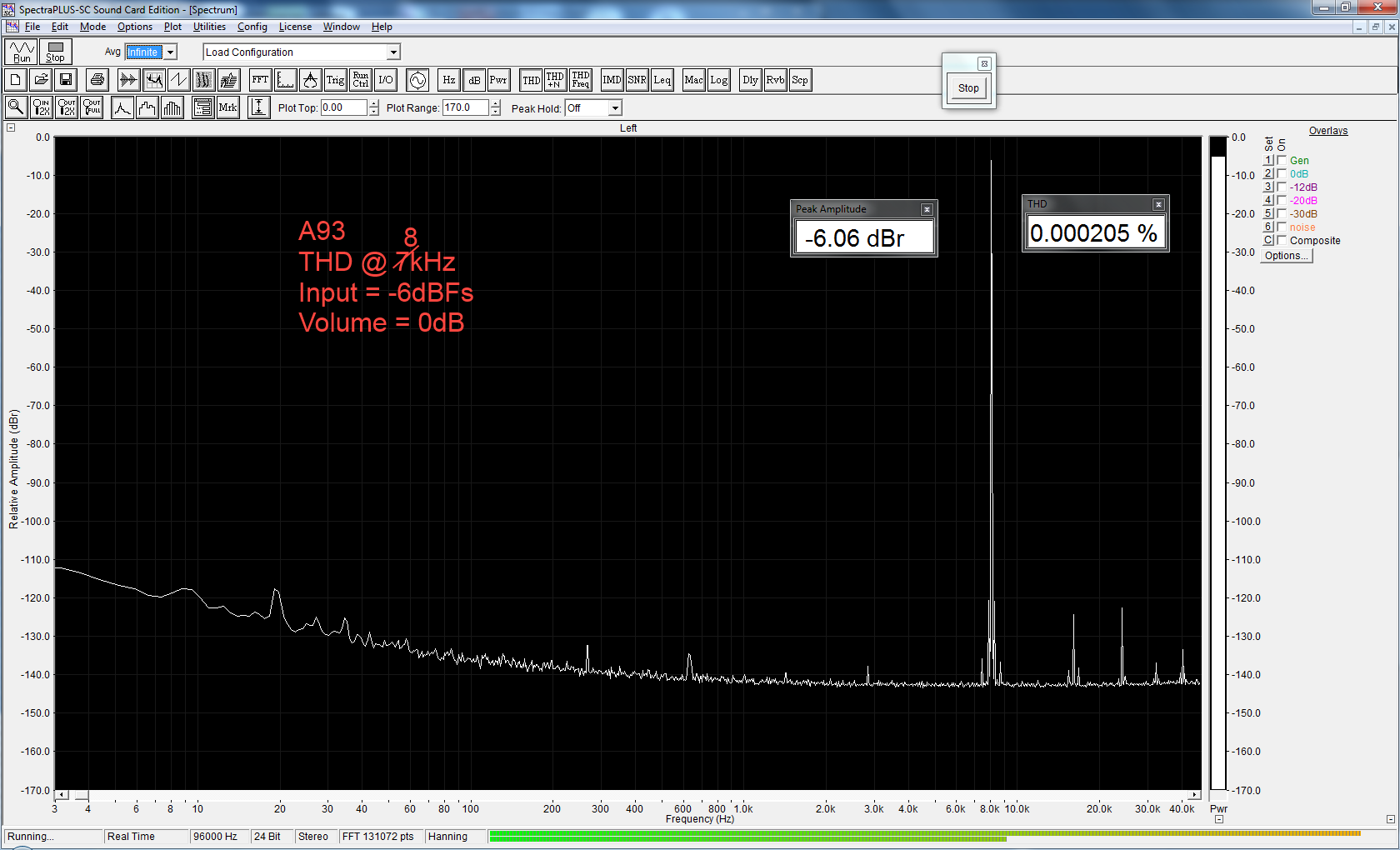The width and height of the screenshot is (1400, 850).
Task: Open the Rvb reverberation button
Action: click(x=776, y=80)
